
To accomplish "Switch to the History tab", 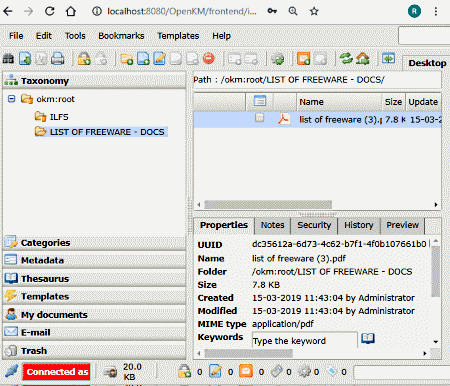I will coord(359,226).
